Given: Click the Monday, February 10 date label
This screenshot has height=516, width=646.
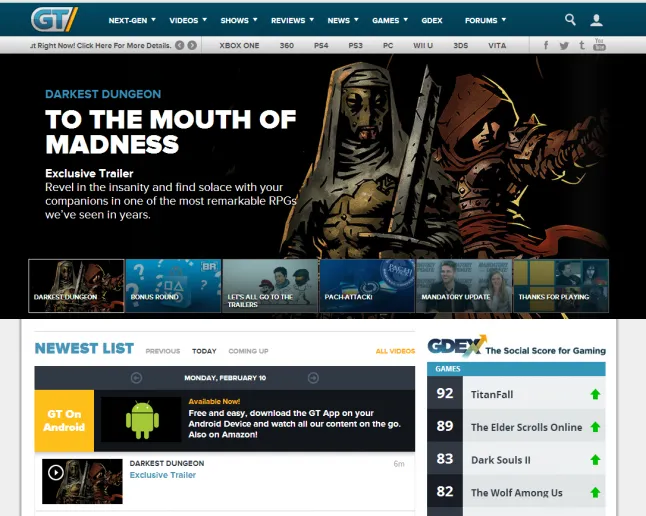Looking at the screenshot, I should pyautogui.click(x=225, y=378).
